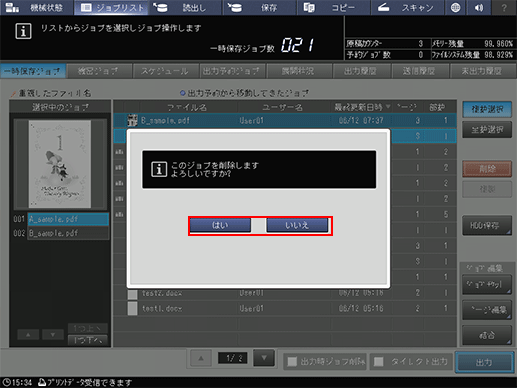Click the ジョブチケット edit button
Viewport: 517px width, 388px height.
[487, 284]
